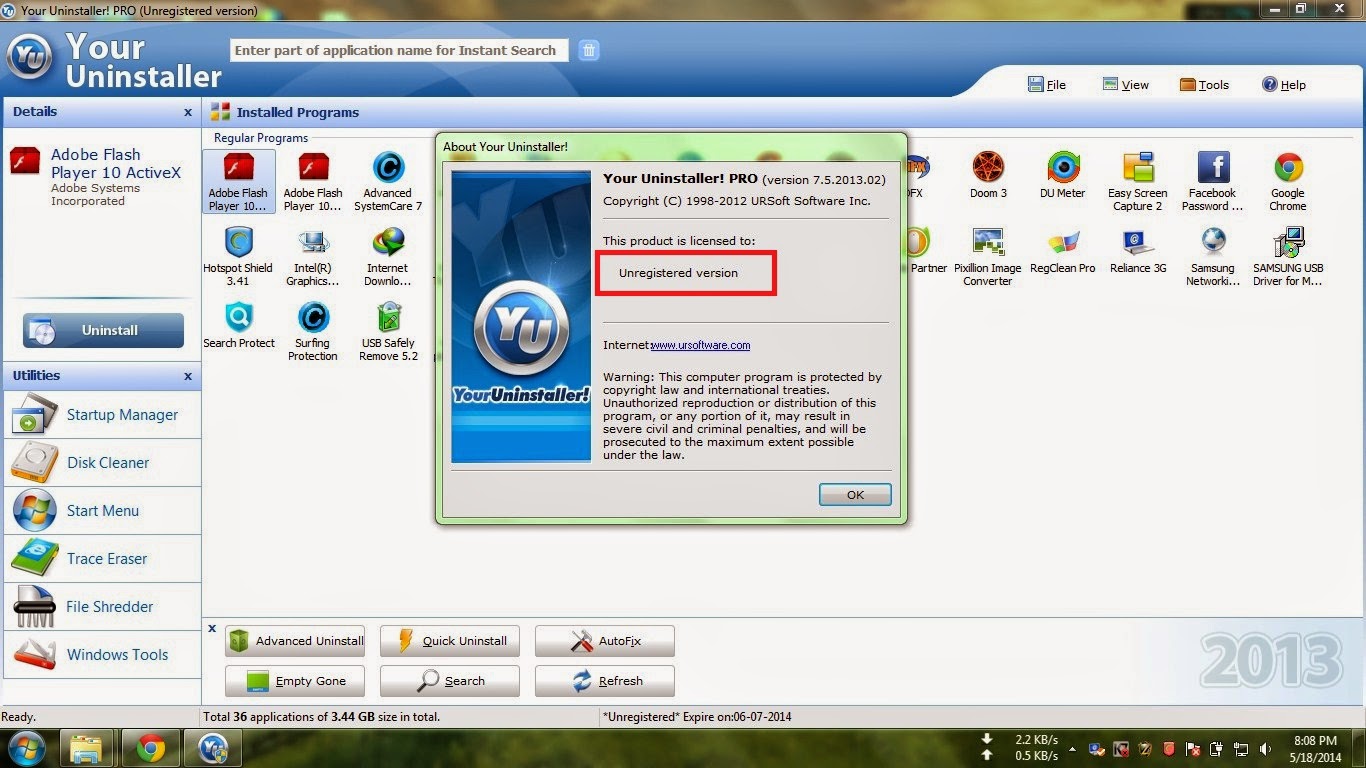This screenshot has height=768, width=1366.
Task: Select the Easy Screen Capture 2 icon
Action: [x=1138, y=182]
